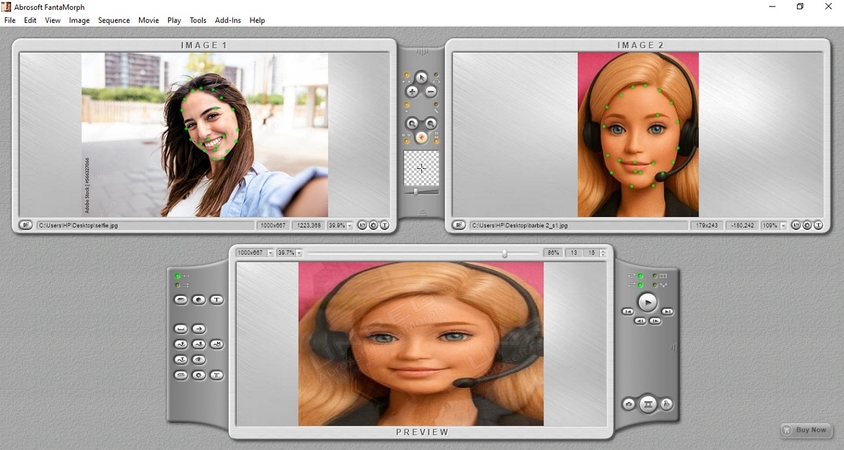Jump to the first frame of the preview
The image size is (844, 450).
click(x=628, y=312)
